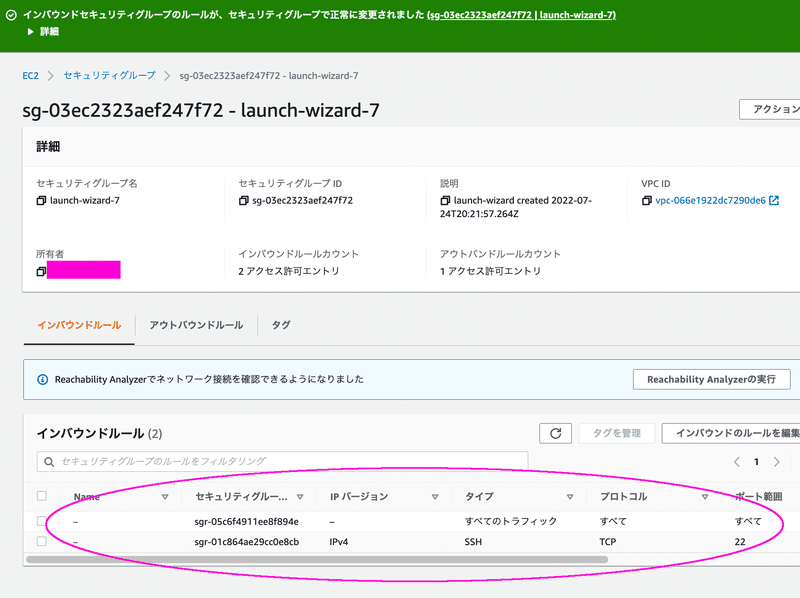The width and height of the screenshot is (800, 598).
Task: Check the rule sgr-05c6f4911ee8f894e row
Action: pyautogui.click(x=42, y=521)
